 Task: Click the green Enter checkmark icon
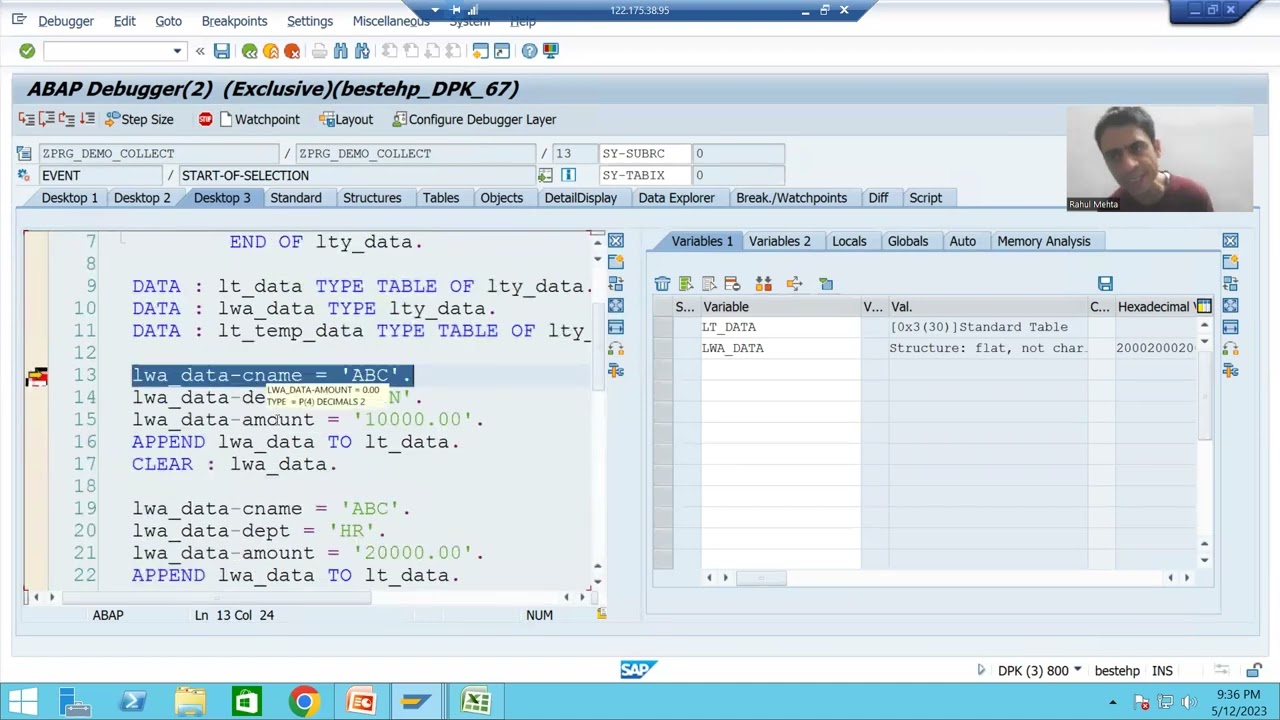coord(27,51)
